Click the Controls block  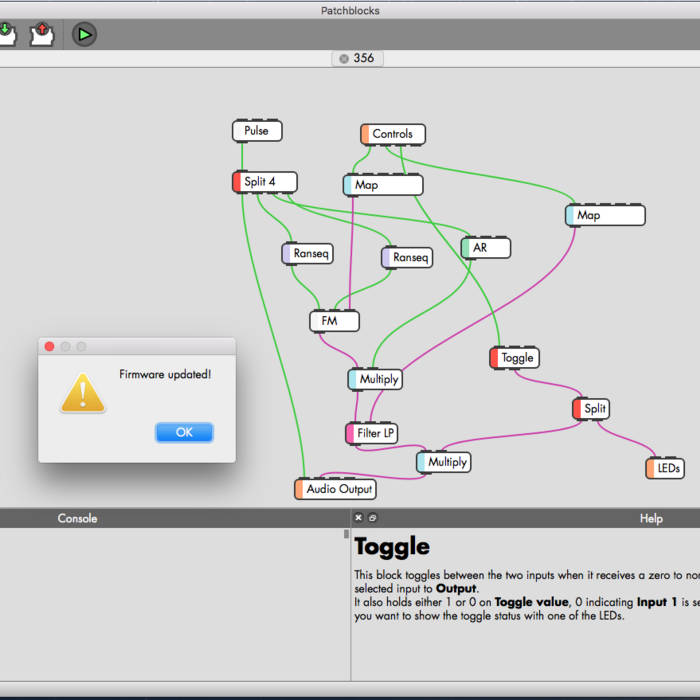pos(392,134)
